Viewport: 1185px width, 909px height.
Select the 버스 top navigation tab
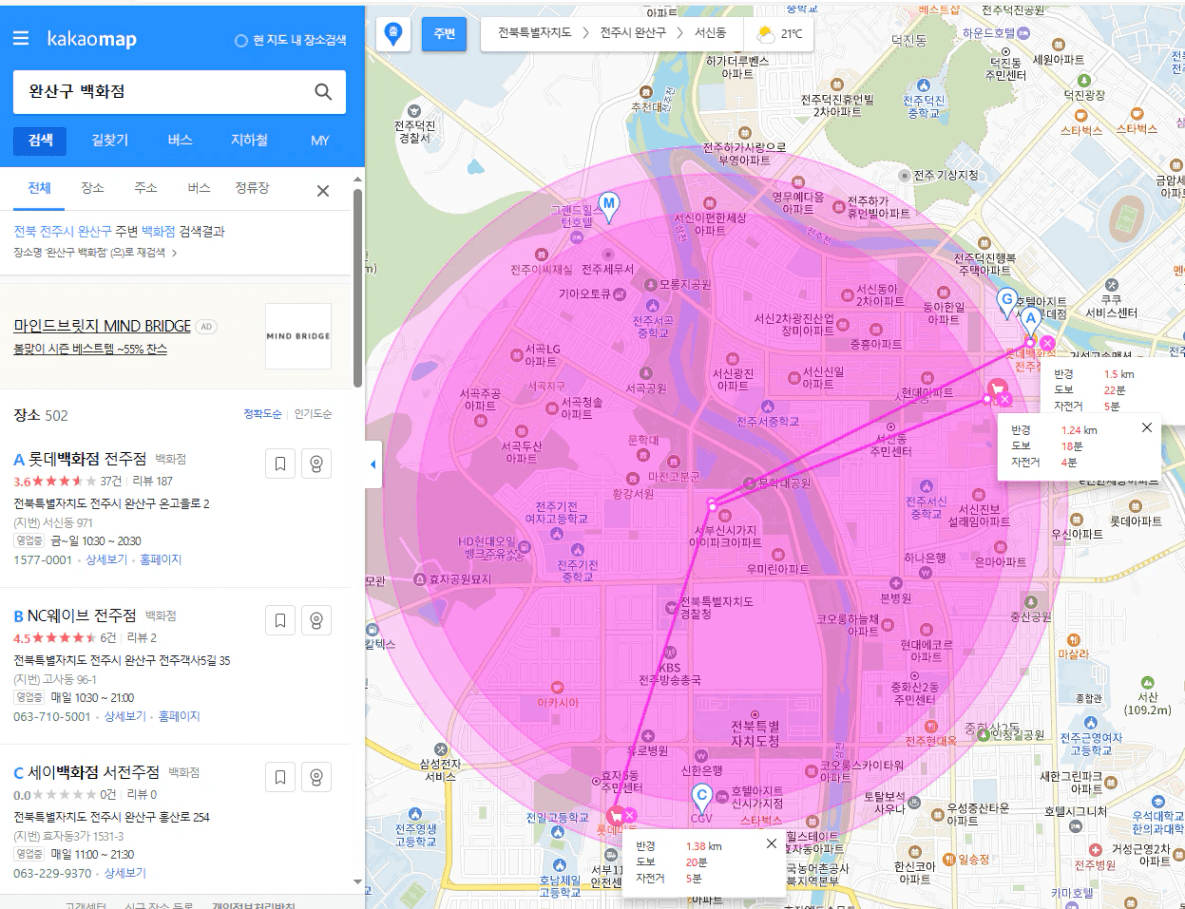click(180, 141)
